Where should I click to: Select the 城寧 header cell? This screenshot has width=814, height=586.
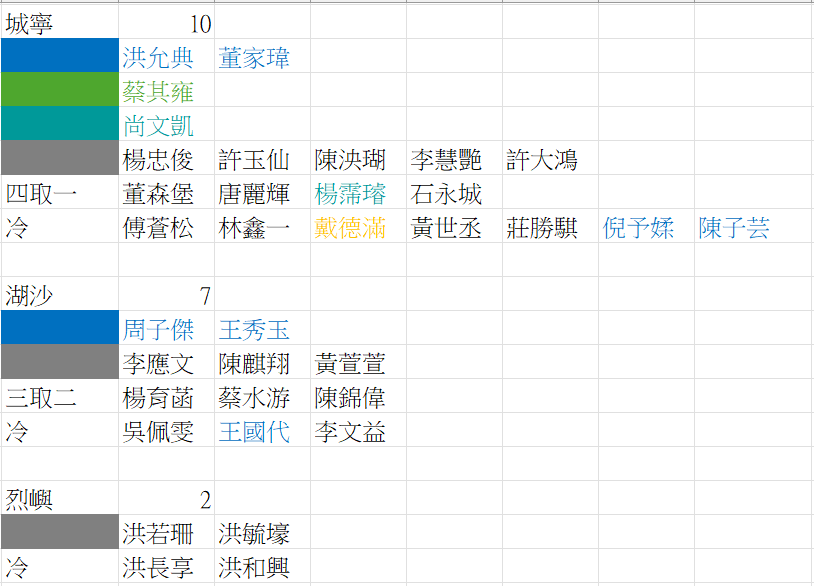click(60, 24)
